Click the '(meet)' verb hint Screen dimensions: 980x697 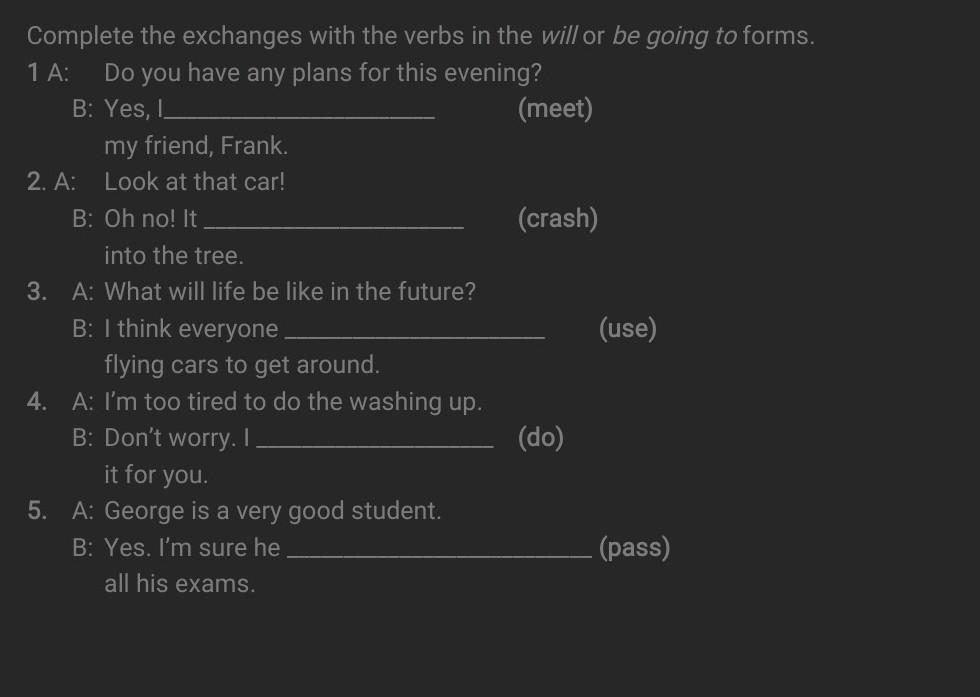click(x=555, y=109)
